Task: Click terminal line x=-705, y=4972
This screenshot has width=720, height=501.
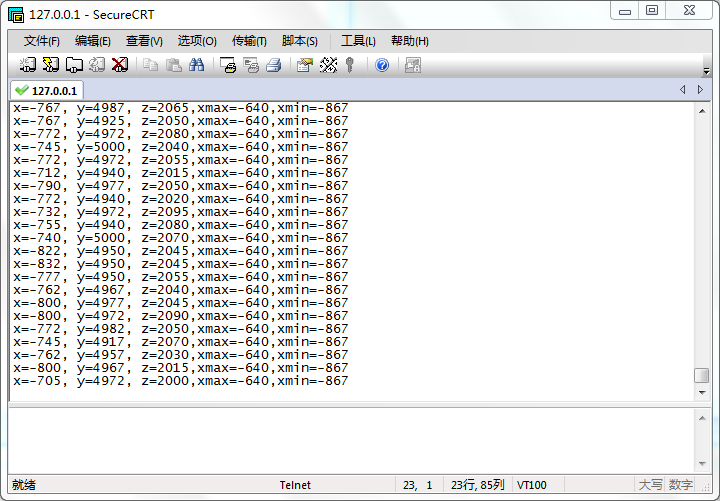Action: pos(180,381)
